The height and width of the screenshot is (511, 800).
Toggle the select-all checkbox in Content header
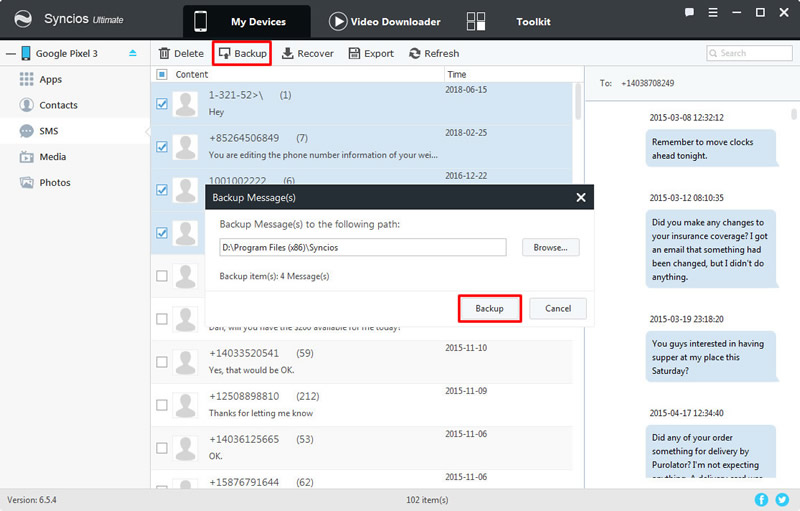tap(162, 74)
